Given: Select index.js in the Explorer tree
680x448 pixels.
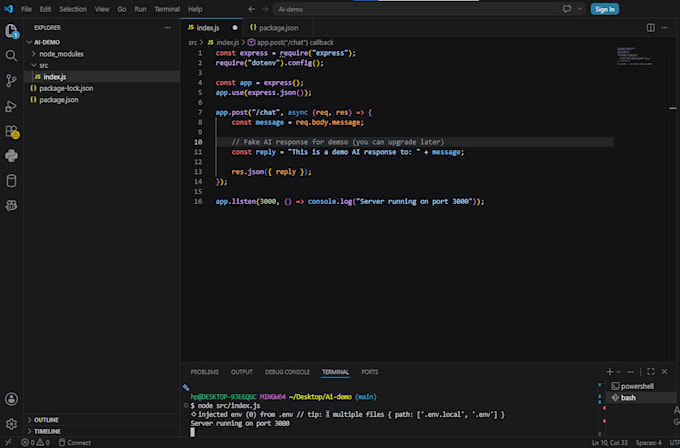Looking at the screenshot, I should pyautogui.click(x=102, y=77).
